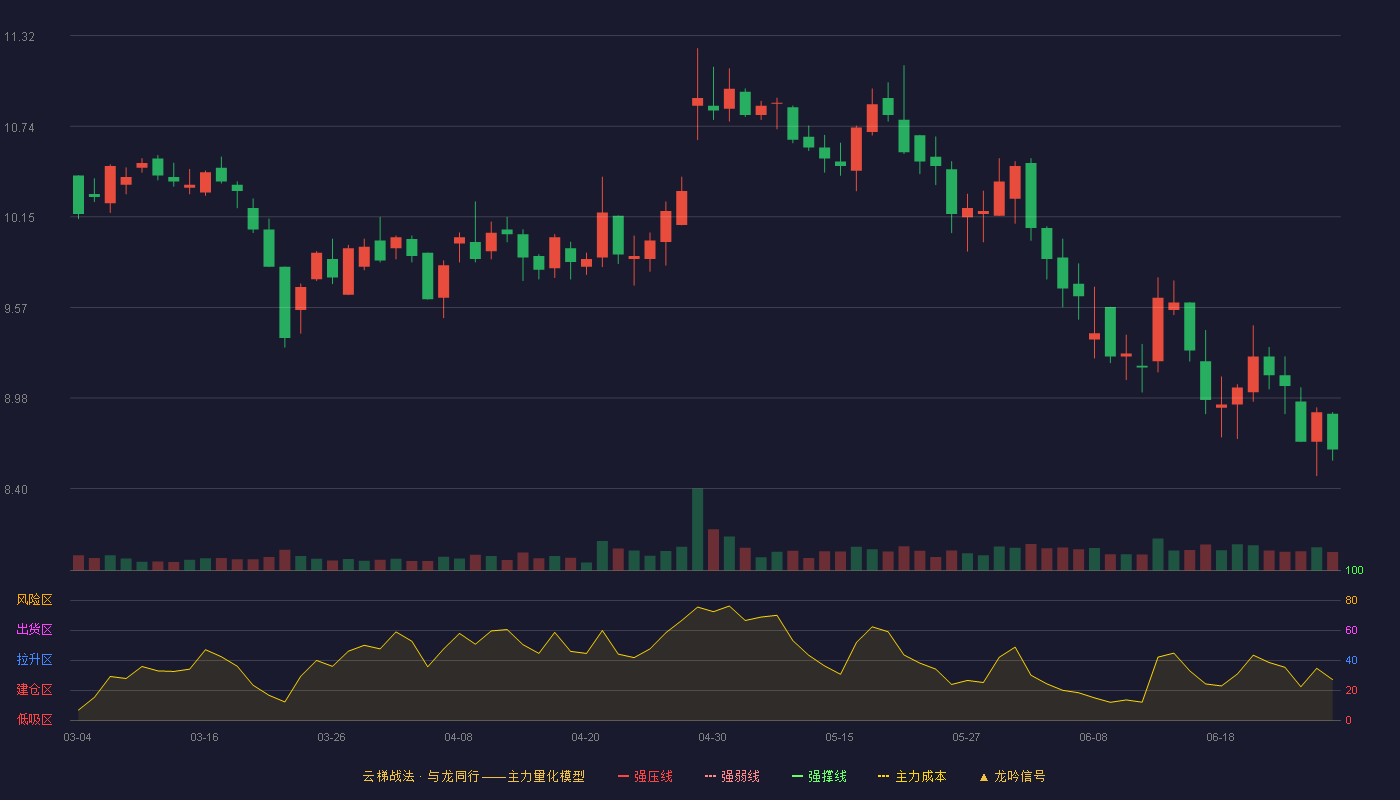1400x800 pixels.
Task: Click the green 100 indicator axis value
Action: [1354, 571]
